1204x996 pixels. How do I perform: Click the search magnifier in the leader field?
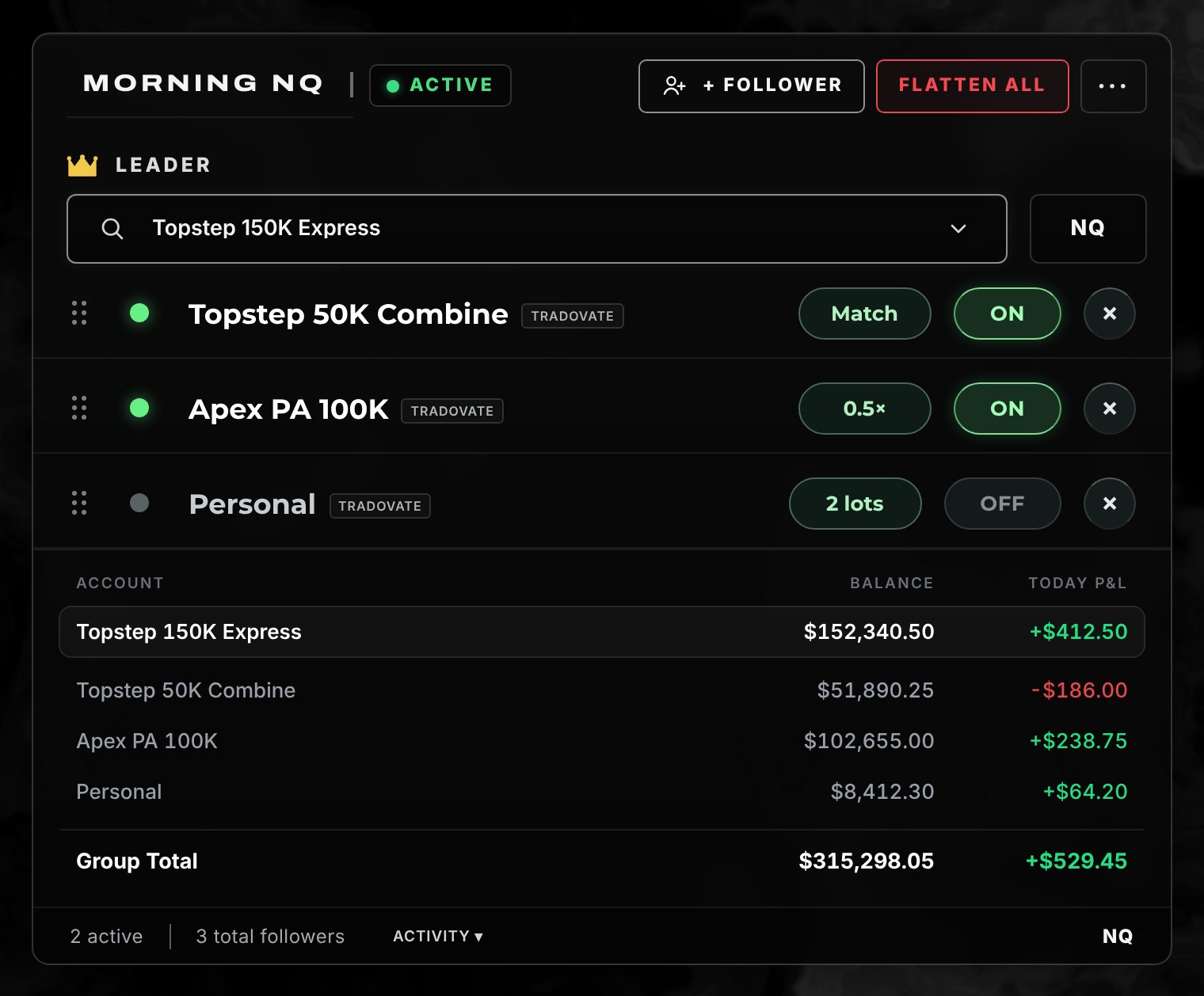pos(112,229)
